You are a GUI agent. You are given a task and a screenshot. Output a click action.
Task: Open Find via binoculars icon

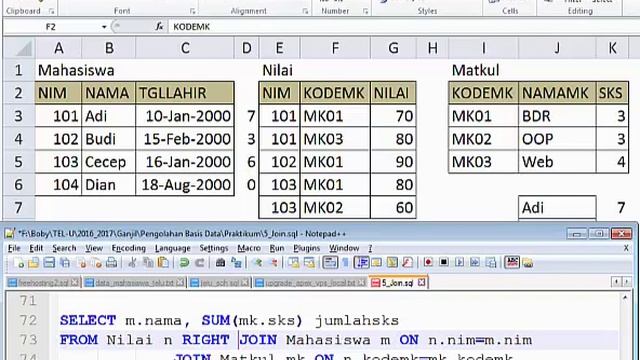pos(220,262)
